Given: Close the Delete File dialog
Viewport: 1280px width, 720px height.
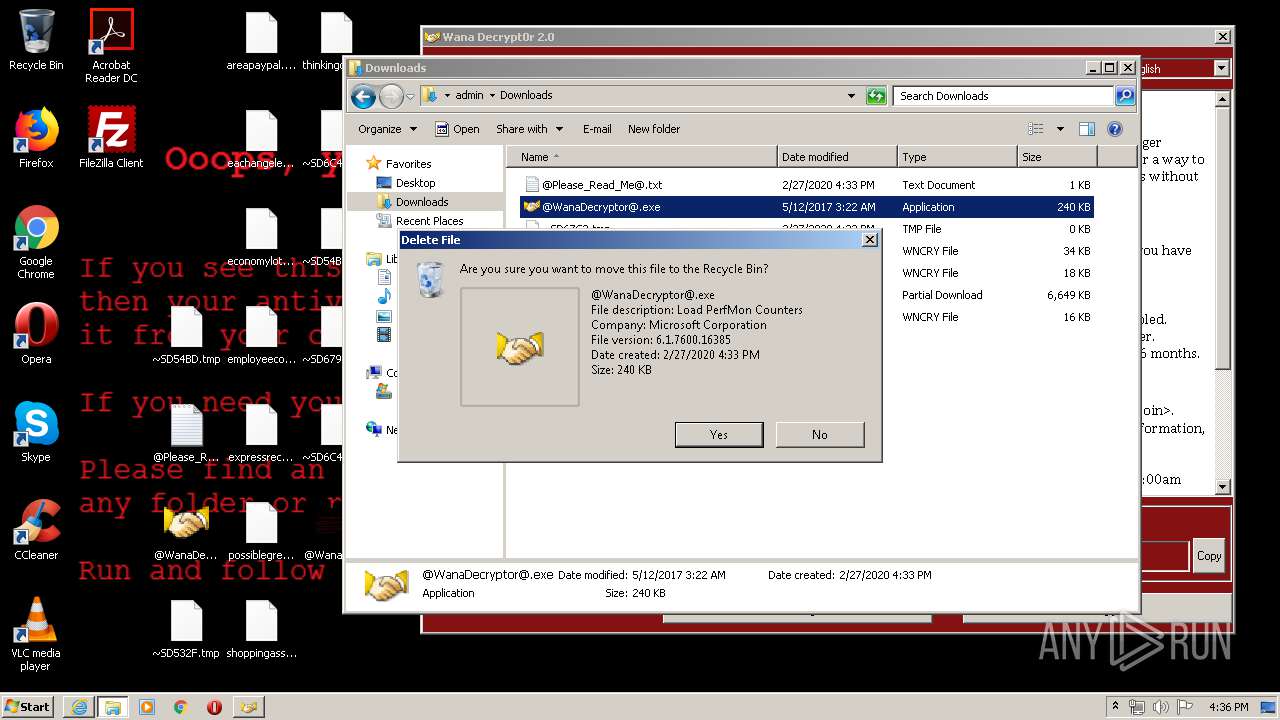Looking at the screenshot, I should 869,240.
